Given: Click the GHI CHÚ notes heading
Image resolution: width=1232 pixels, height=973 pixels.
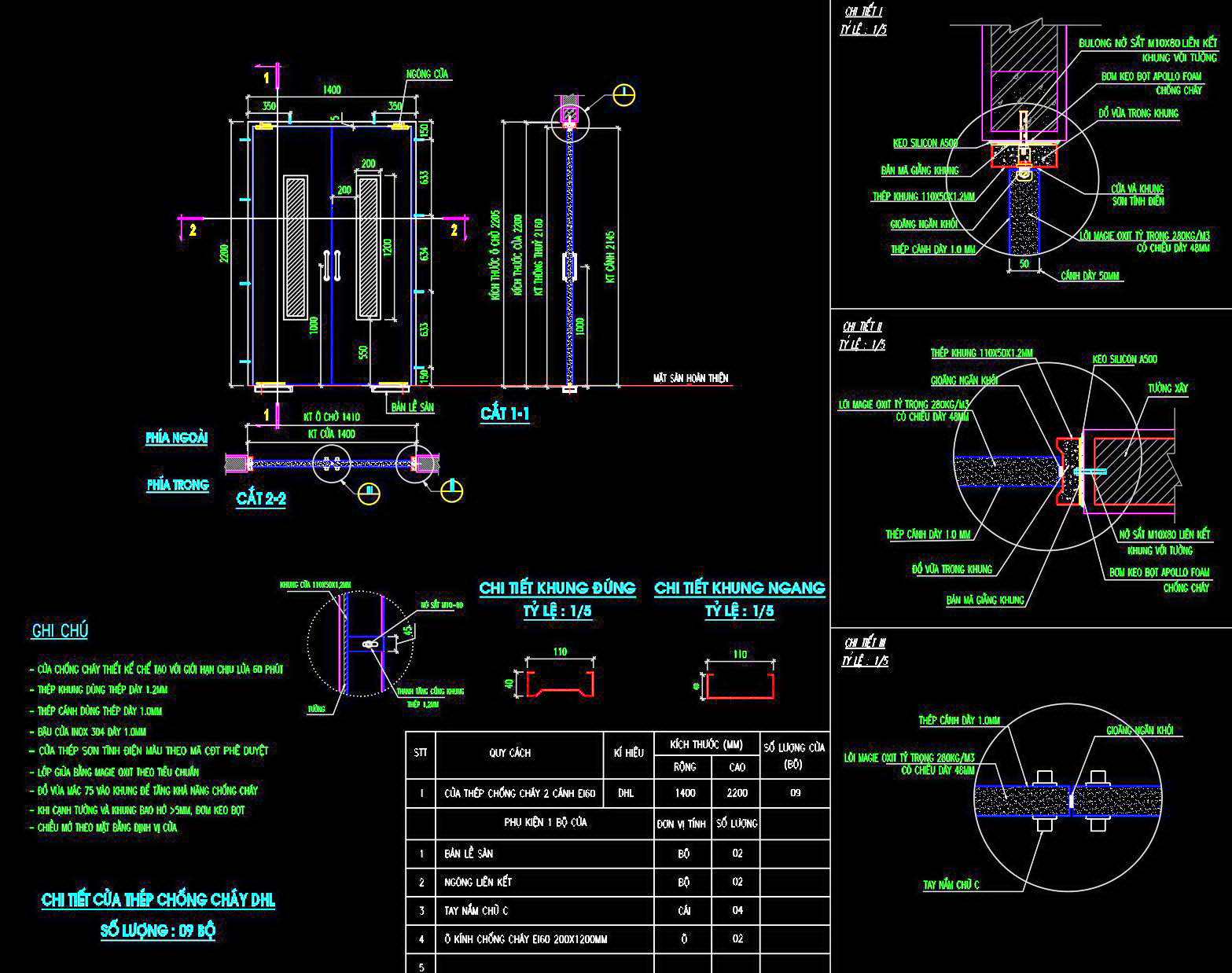Looking at the screenshot, I should coord(60,630).
